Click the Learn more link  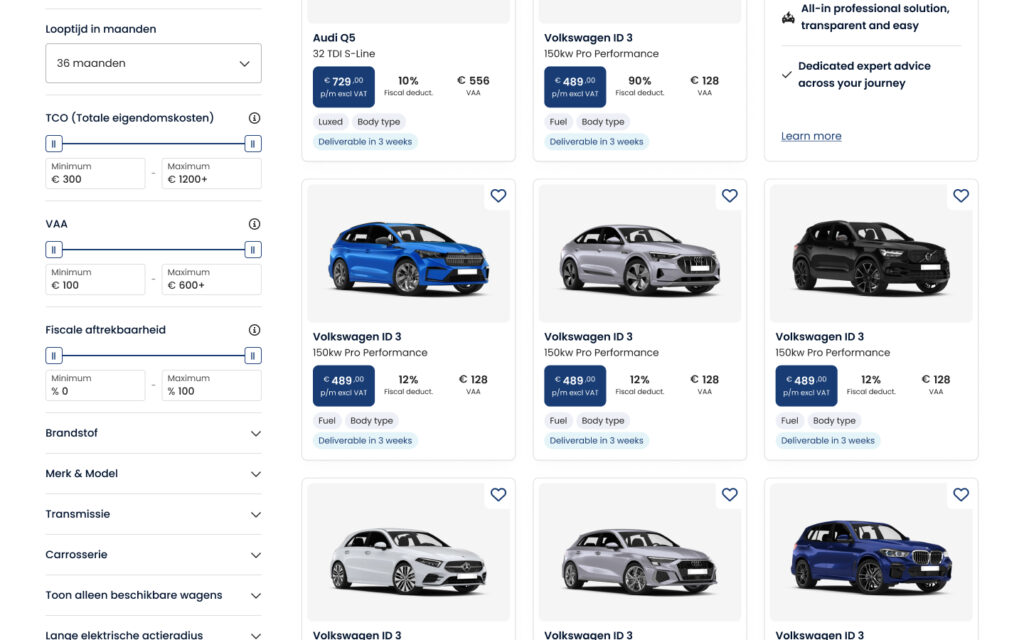pyautogui.click(x=811, y=136)
